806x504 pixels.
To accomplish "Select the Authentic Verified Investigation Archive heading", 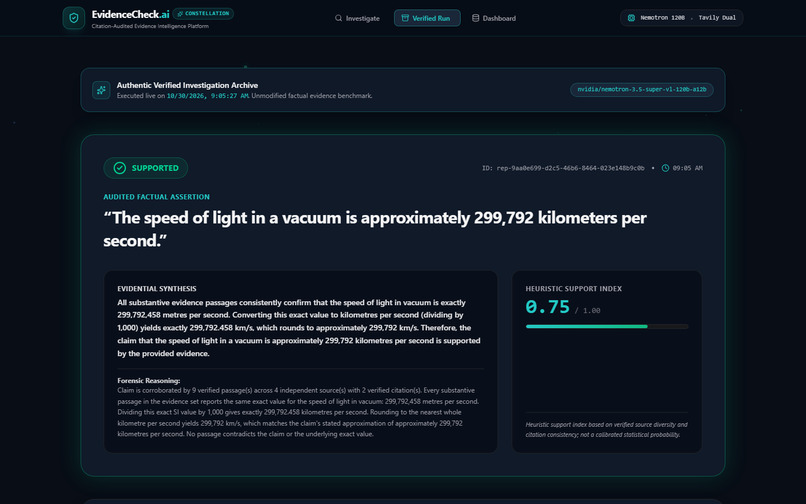I will click(x=187, y=85).
